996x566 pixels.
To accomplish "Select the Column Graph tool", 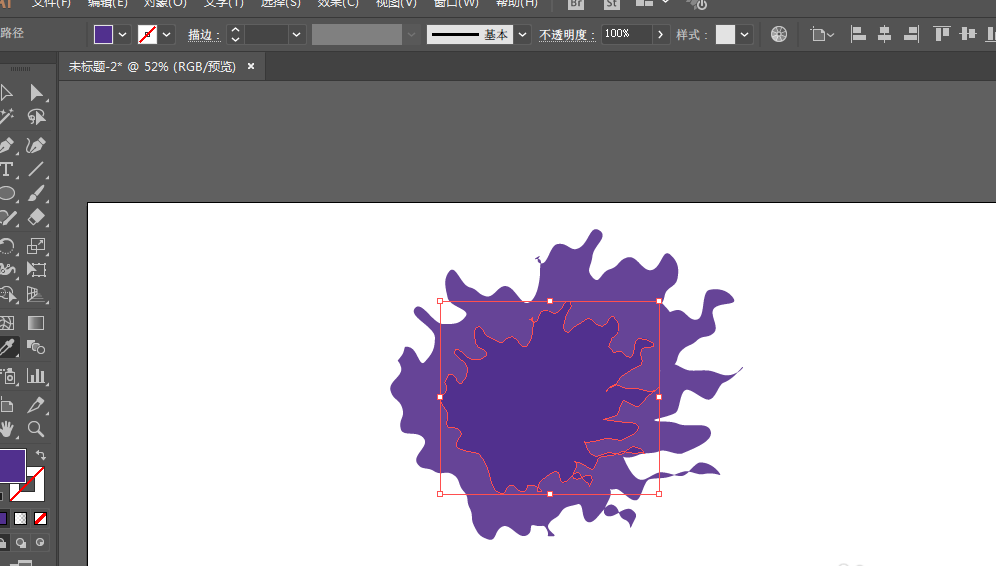I will coord(36,376).
